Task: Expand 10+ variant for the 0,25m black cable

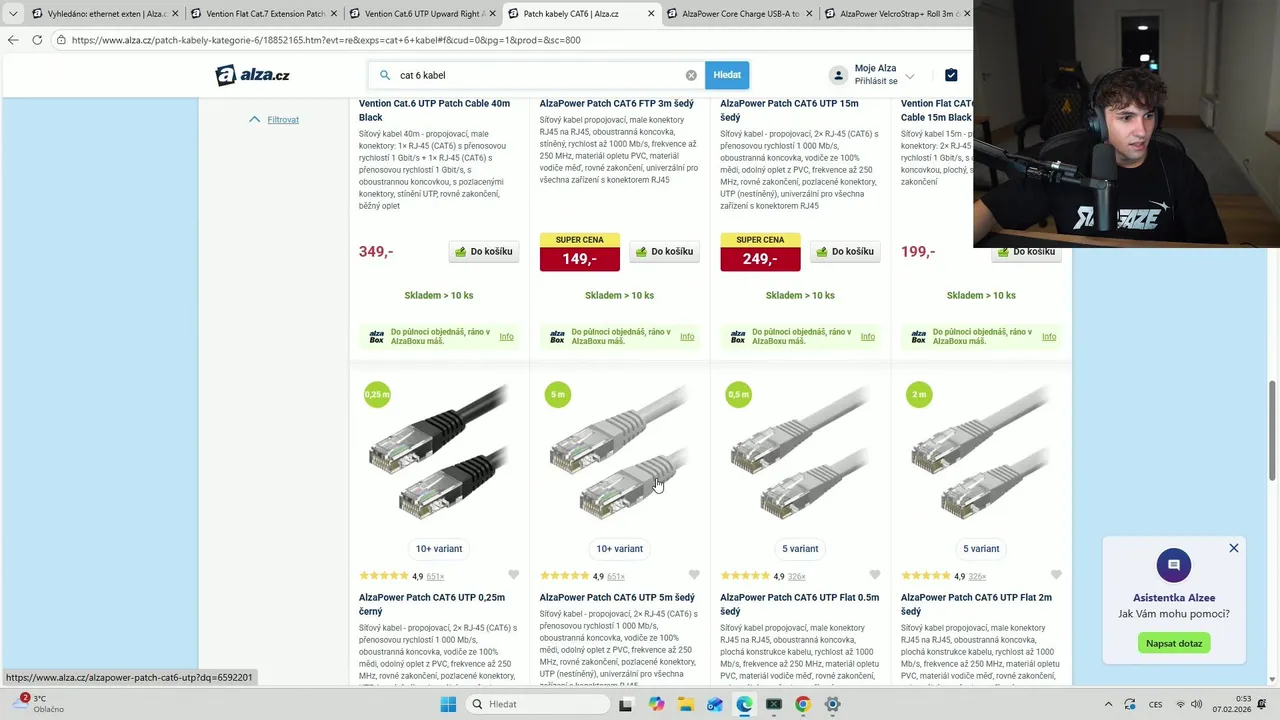Action: coord(439,549)
